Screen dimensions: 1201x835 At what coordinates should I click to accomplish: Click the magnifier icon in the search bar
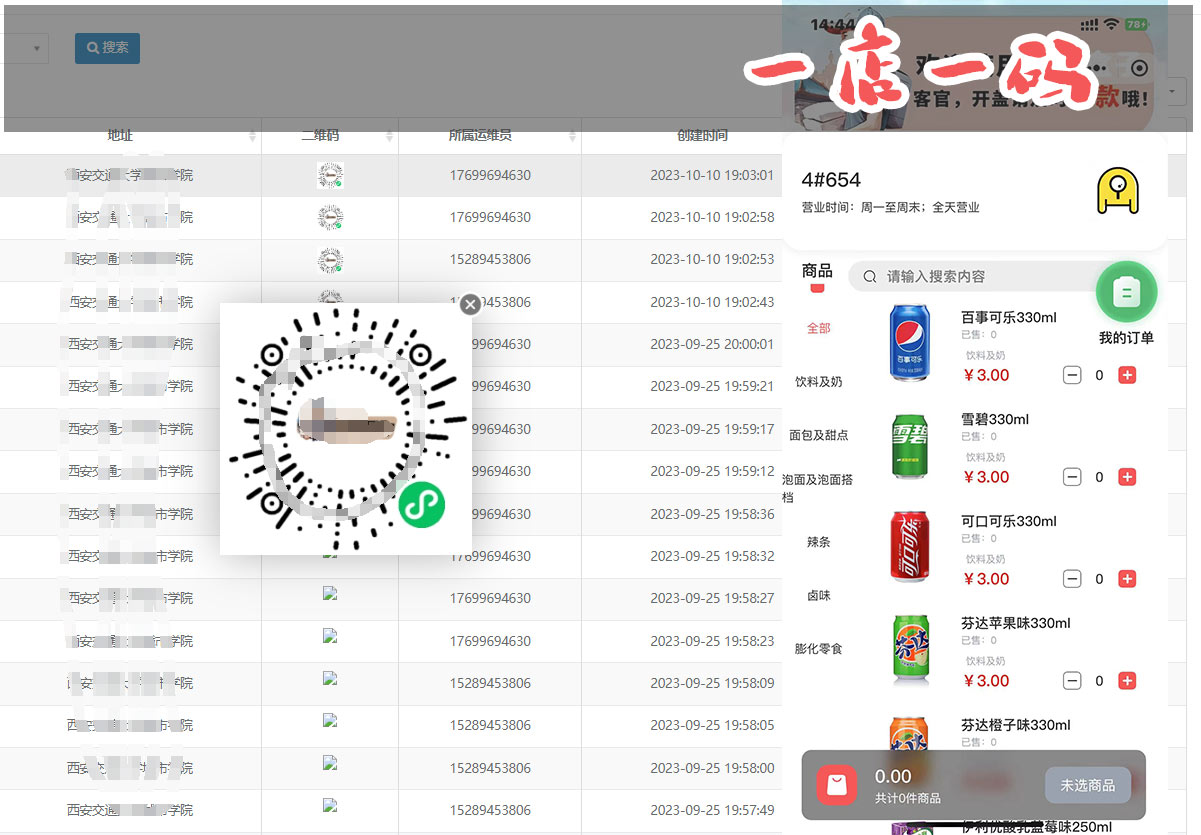(868, 277)
